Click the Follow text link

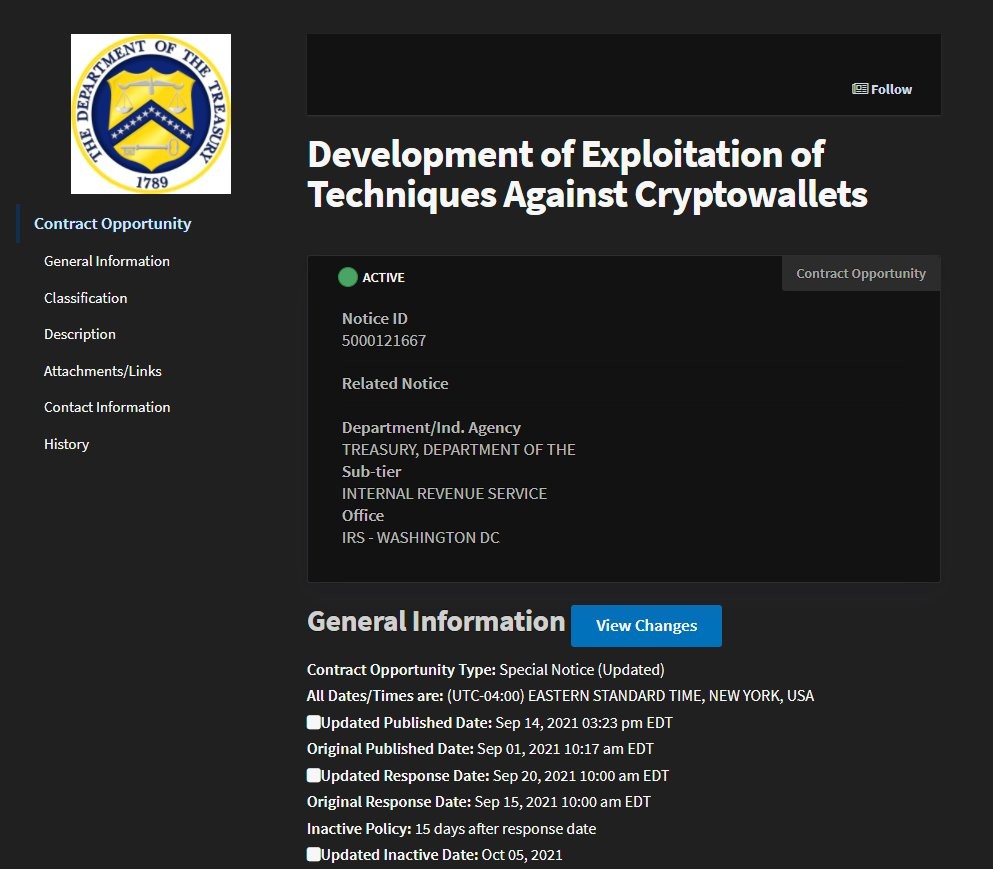pos(891,89)
